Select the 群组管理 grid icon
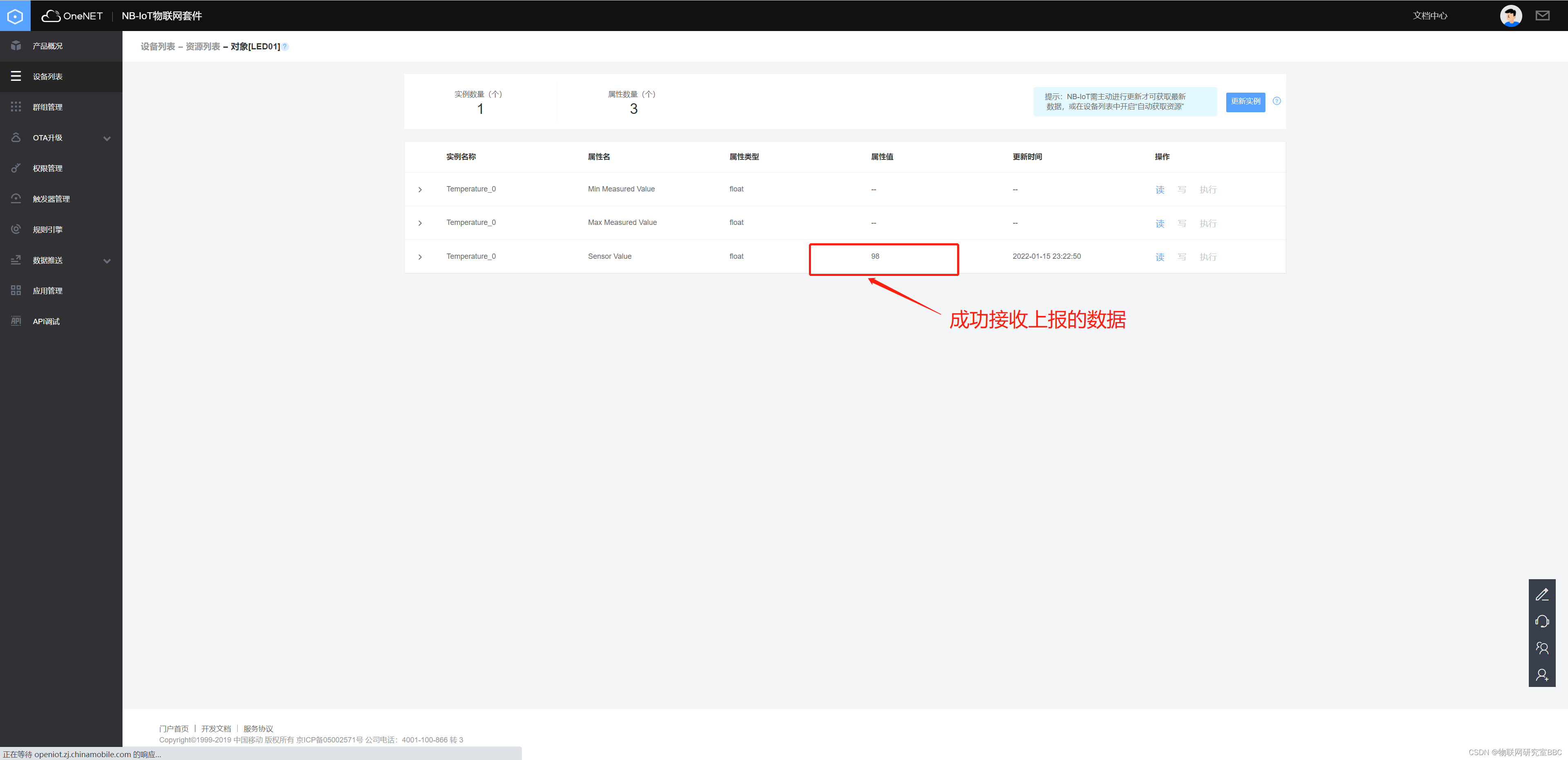This screenshot has height=760, width=1568. [16, 107]
